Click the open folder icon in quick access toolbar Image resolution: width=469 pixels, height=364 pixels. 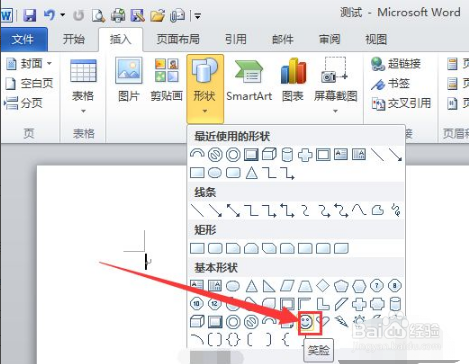coord(157,15)
